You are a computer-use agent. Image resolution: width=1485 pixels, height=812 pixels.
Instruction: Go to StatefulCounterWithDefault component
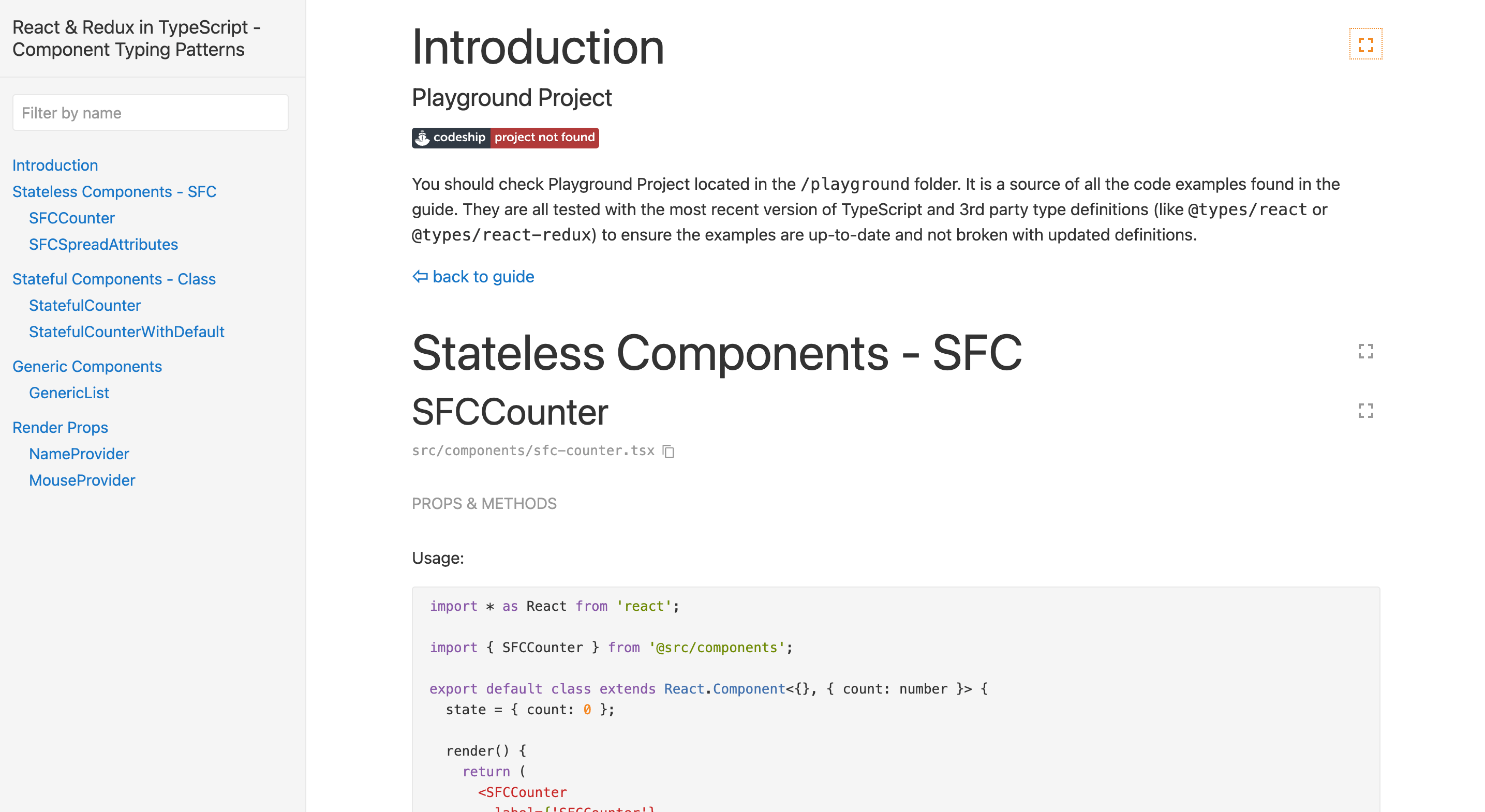pos(126,332)
